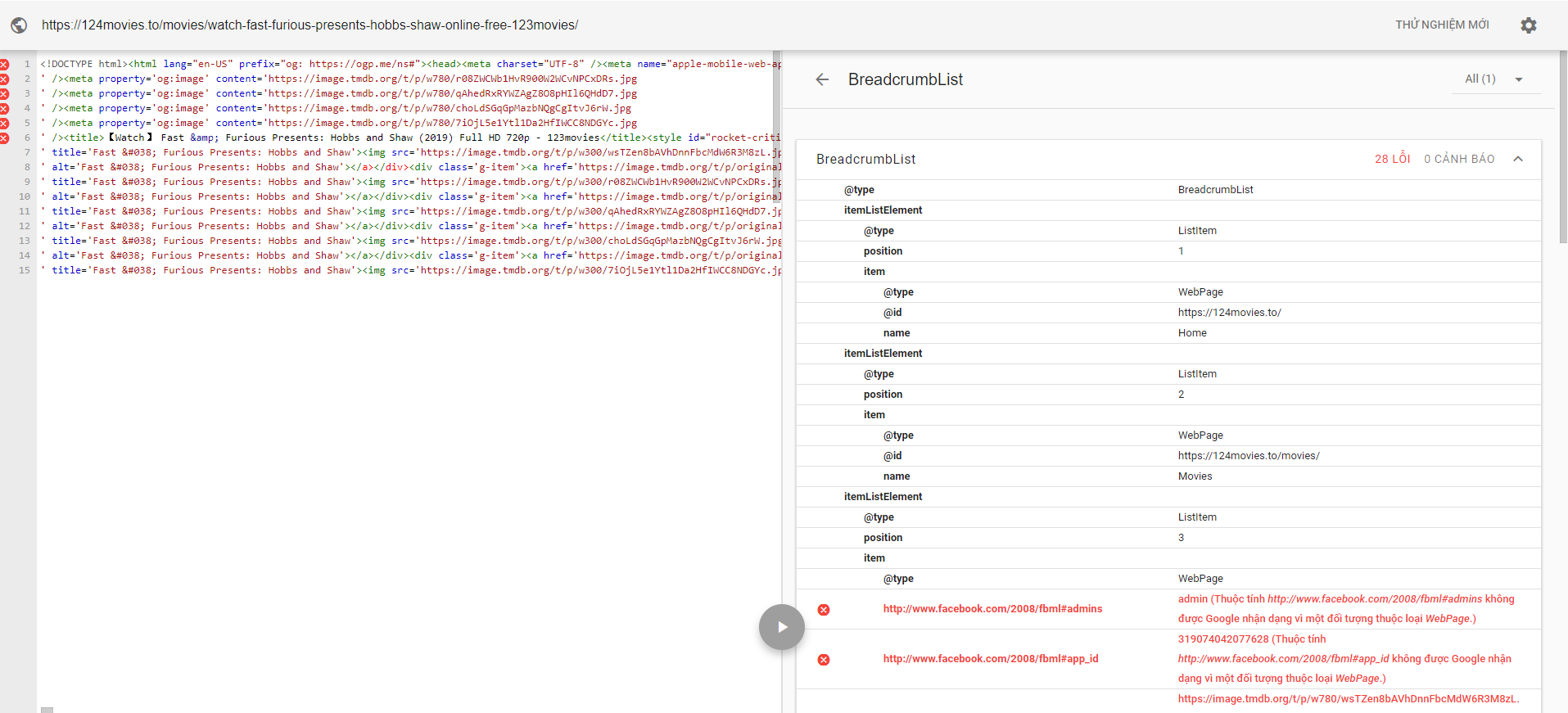The height and width of the screenshot is (713, 1568).
Task: Click the error icon on code line 2
Action: (x=4, y=79)
